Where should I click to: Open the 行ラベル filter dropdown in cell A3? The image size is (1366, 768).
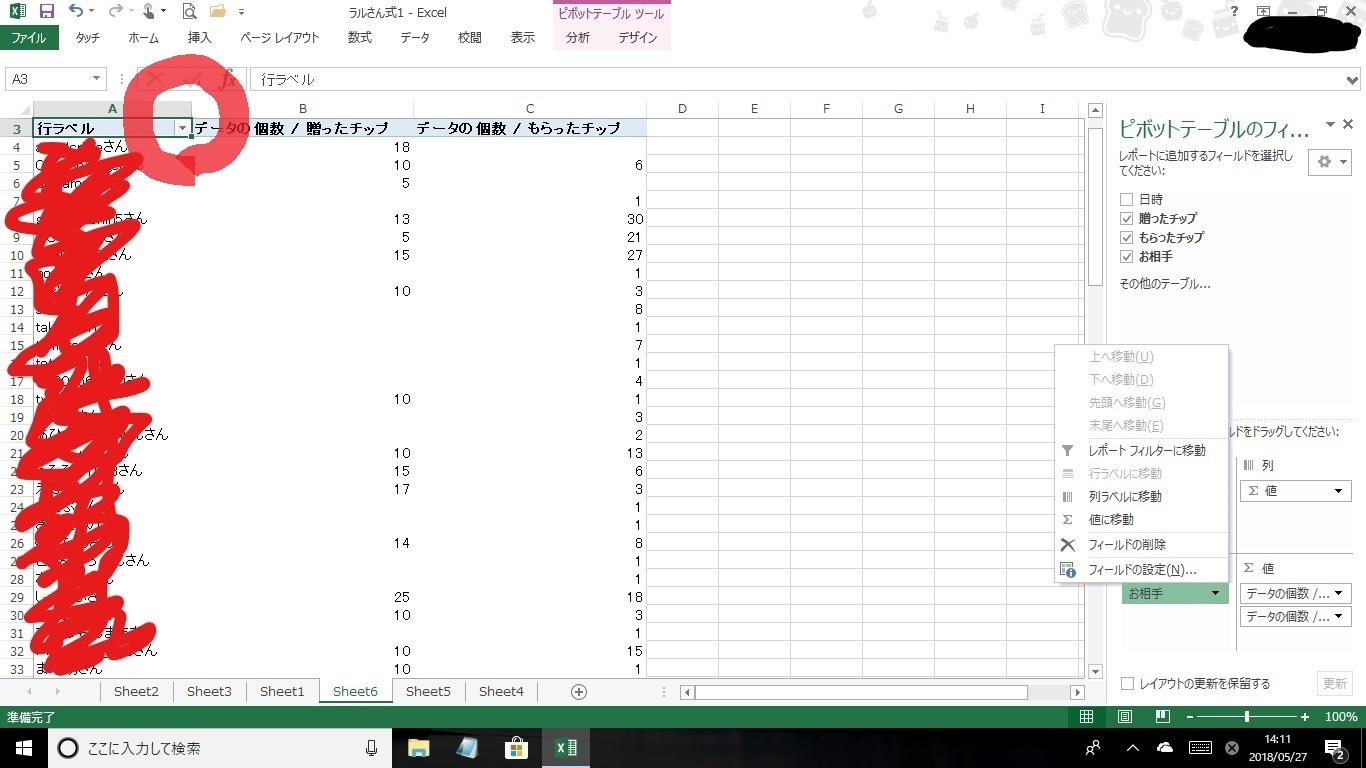[181, 128]
